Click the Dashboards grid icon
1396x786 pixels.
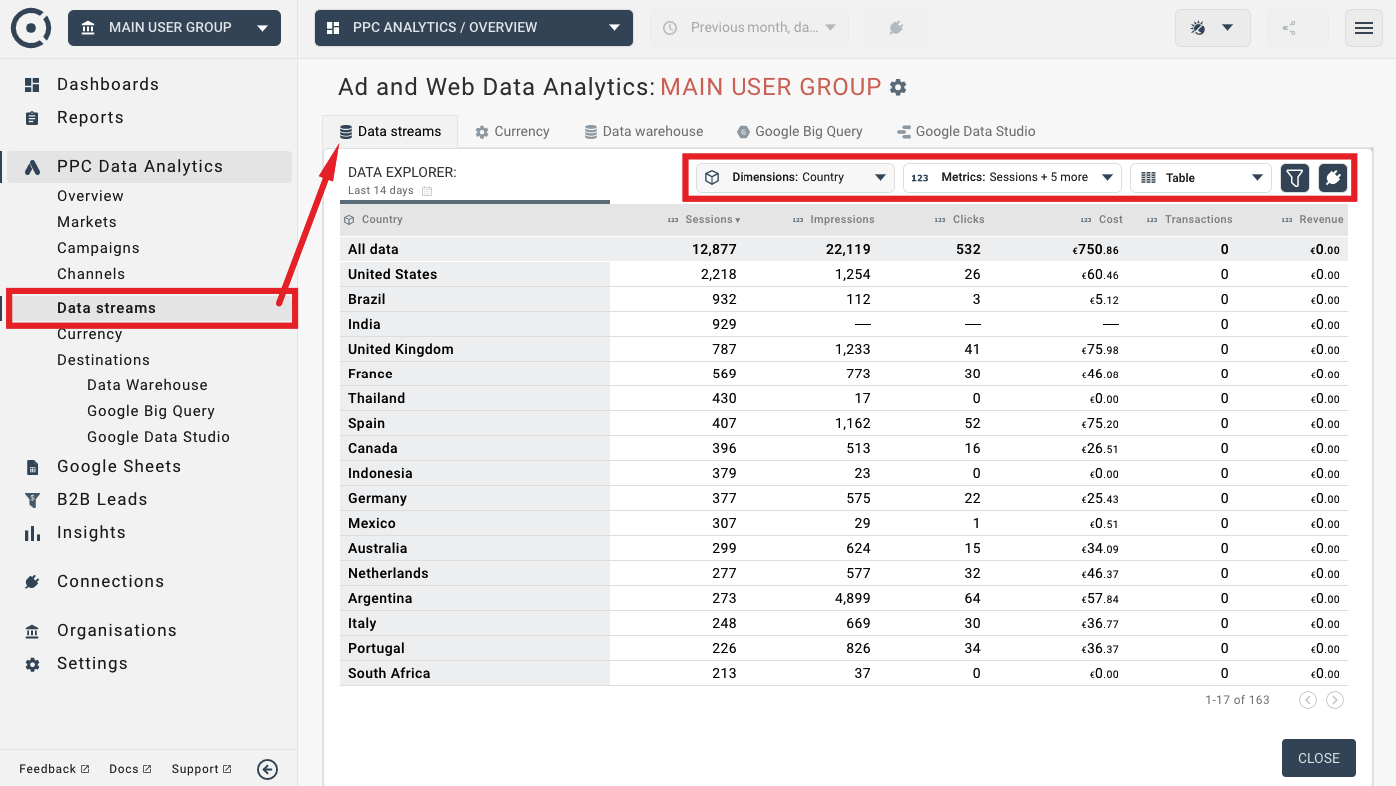click(32, 85)
